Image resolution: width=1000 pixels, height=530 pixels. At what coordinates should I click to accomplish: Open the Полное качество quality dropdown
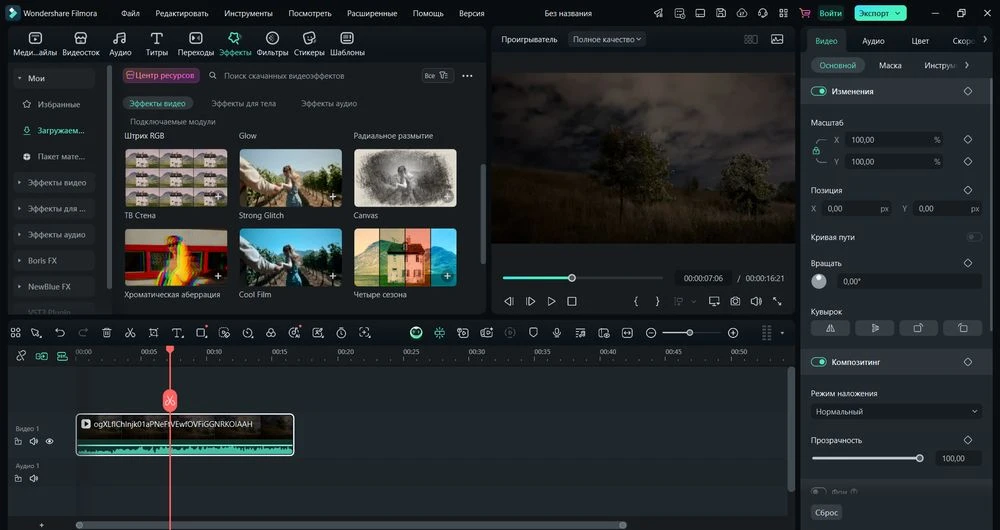point(607,39)
